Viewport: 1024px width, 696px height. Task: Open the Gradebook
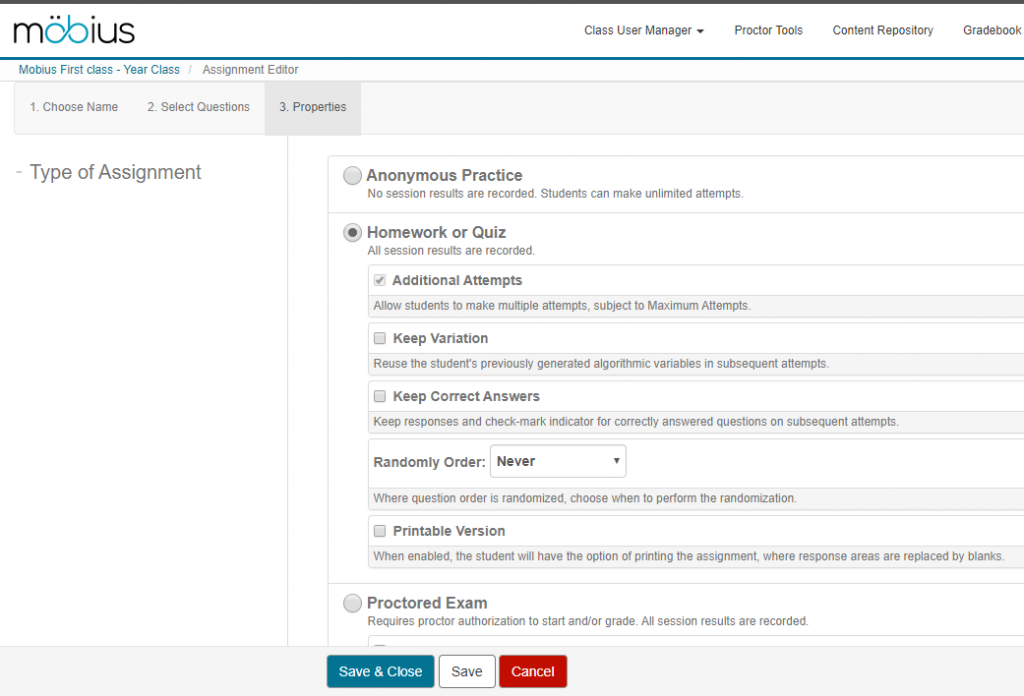tap(991, 30)
